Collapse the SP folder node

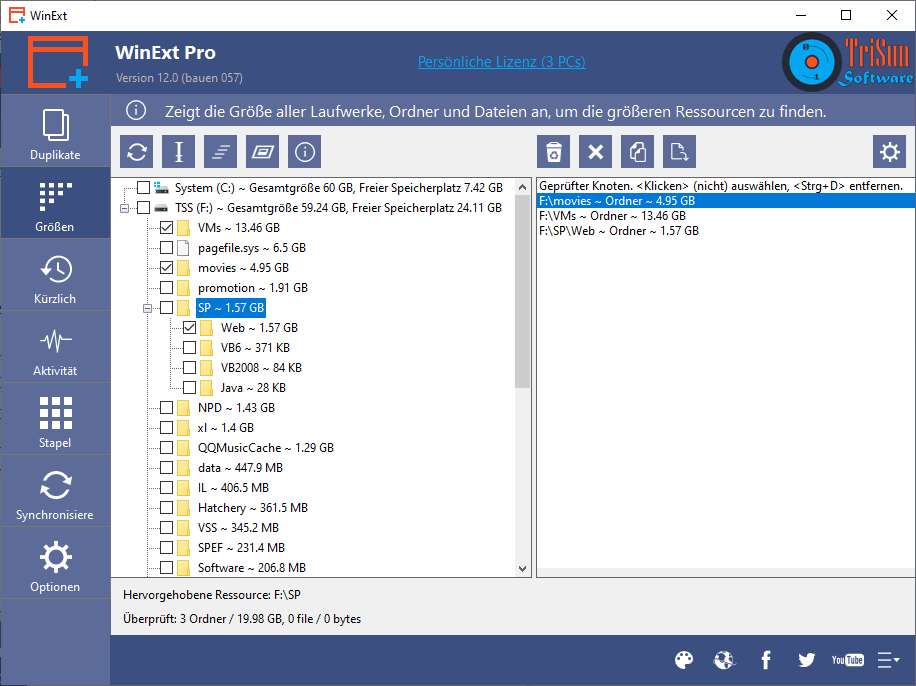147,308
